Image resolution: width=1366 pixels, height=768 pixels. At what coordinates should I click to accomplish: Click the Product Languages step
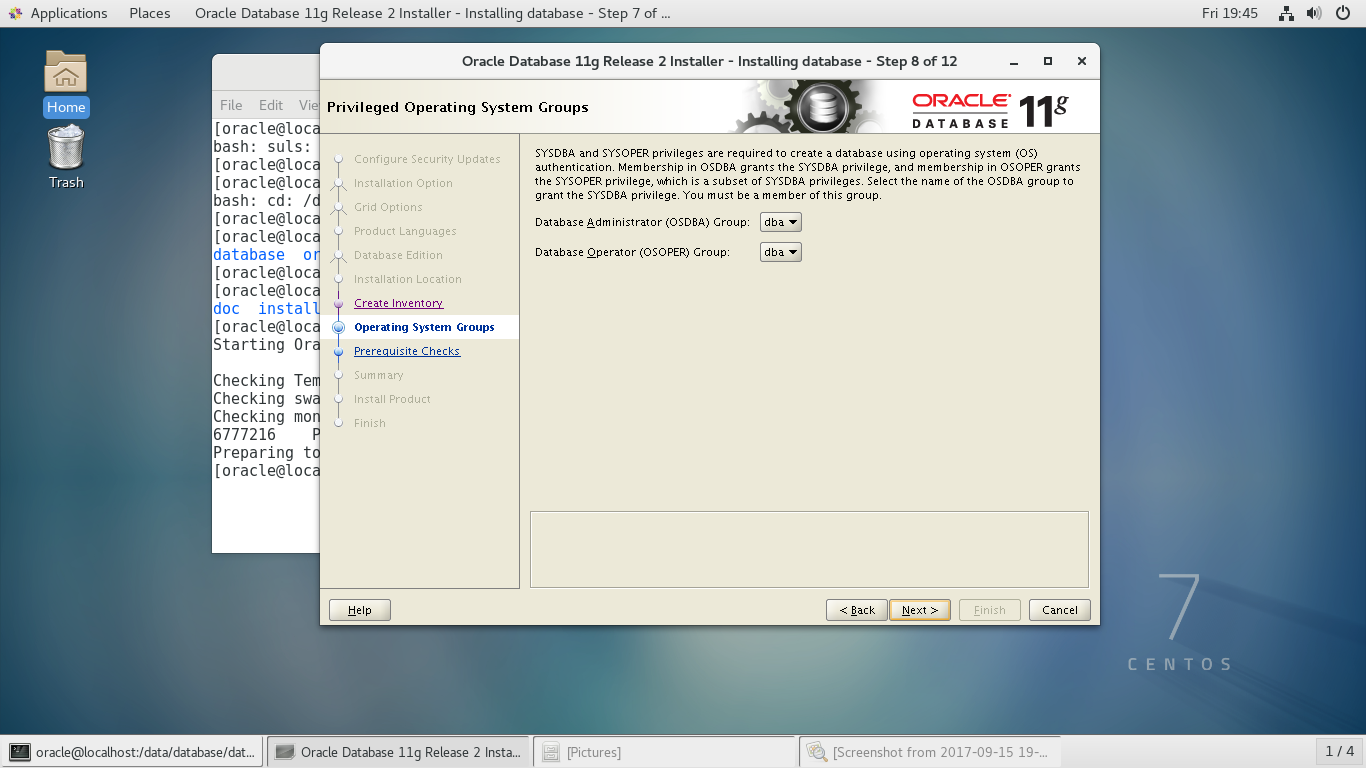[x=405, y=231]
